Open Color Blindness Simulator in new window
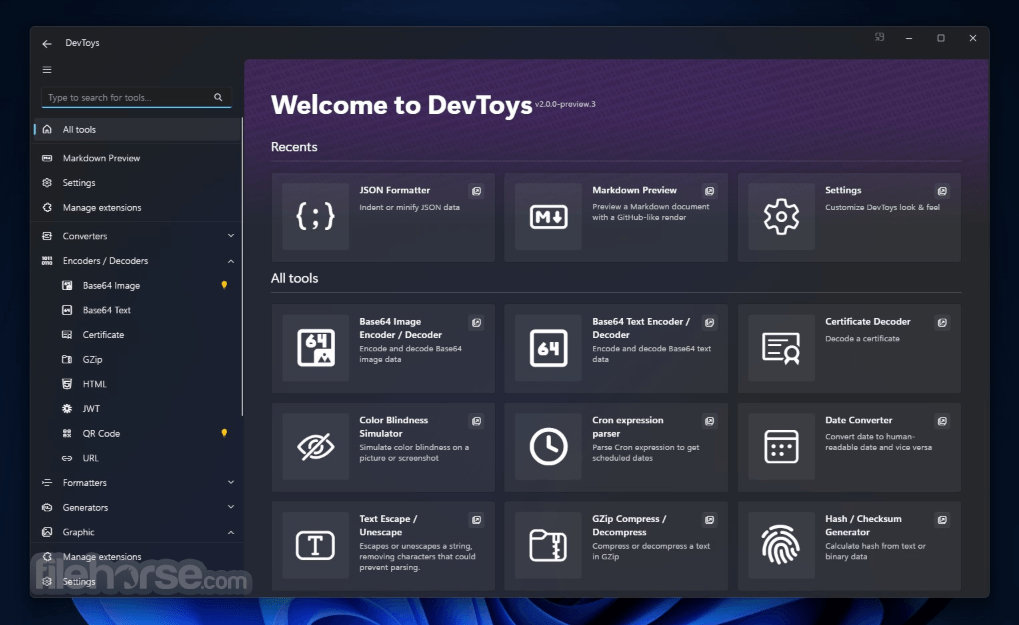Viewport: 1019px width, 625px height. (476, 421)
